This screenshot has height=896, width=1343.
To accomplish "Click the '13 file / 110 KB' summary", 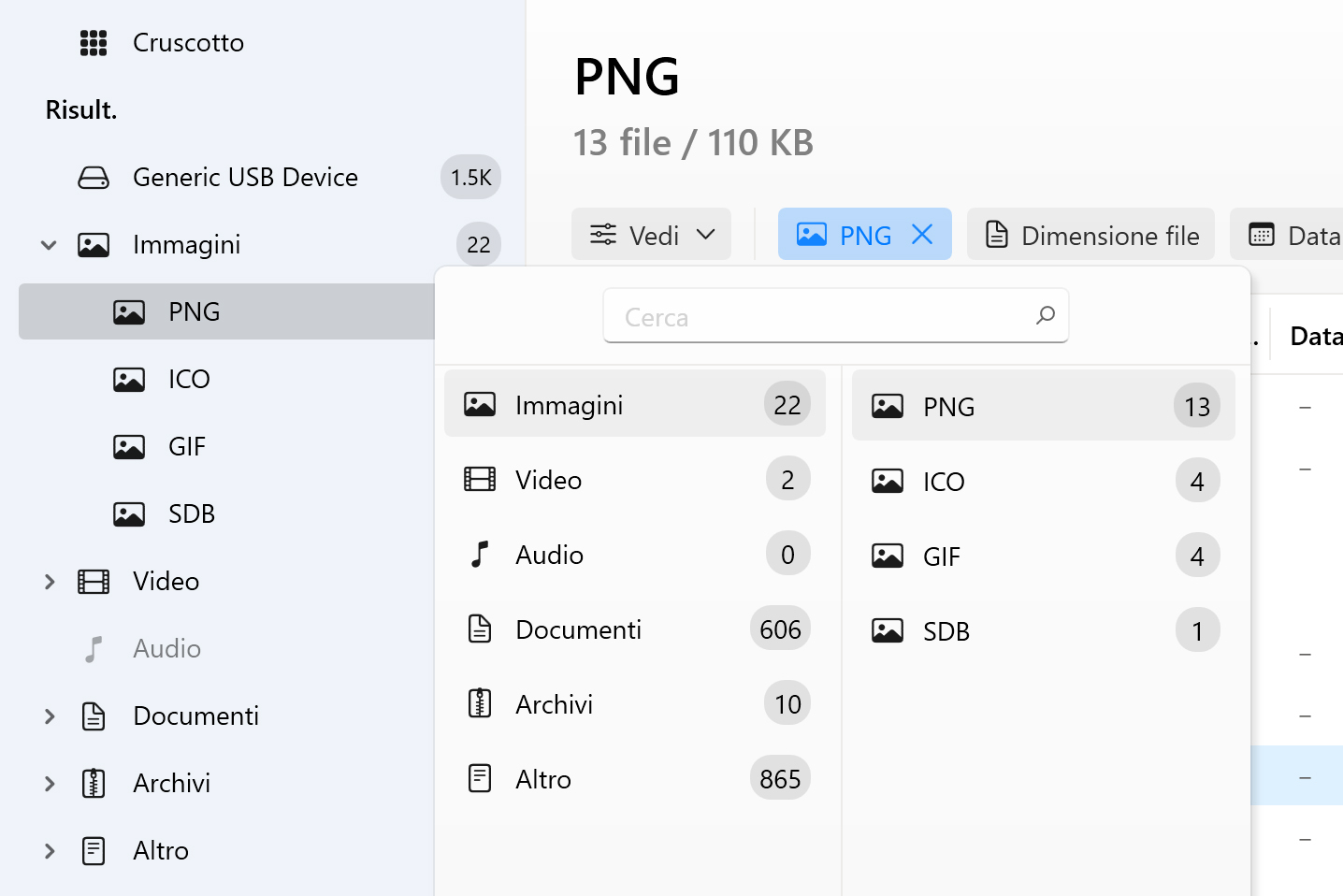I will pyautogui.click(x=693, y=143).
